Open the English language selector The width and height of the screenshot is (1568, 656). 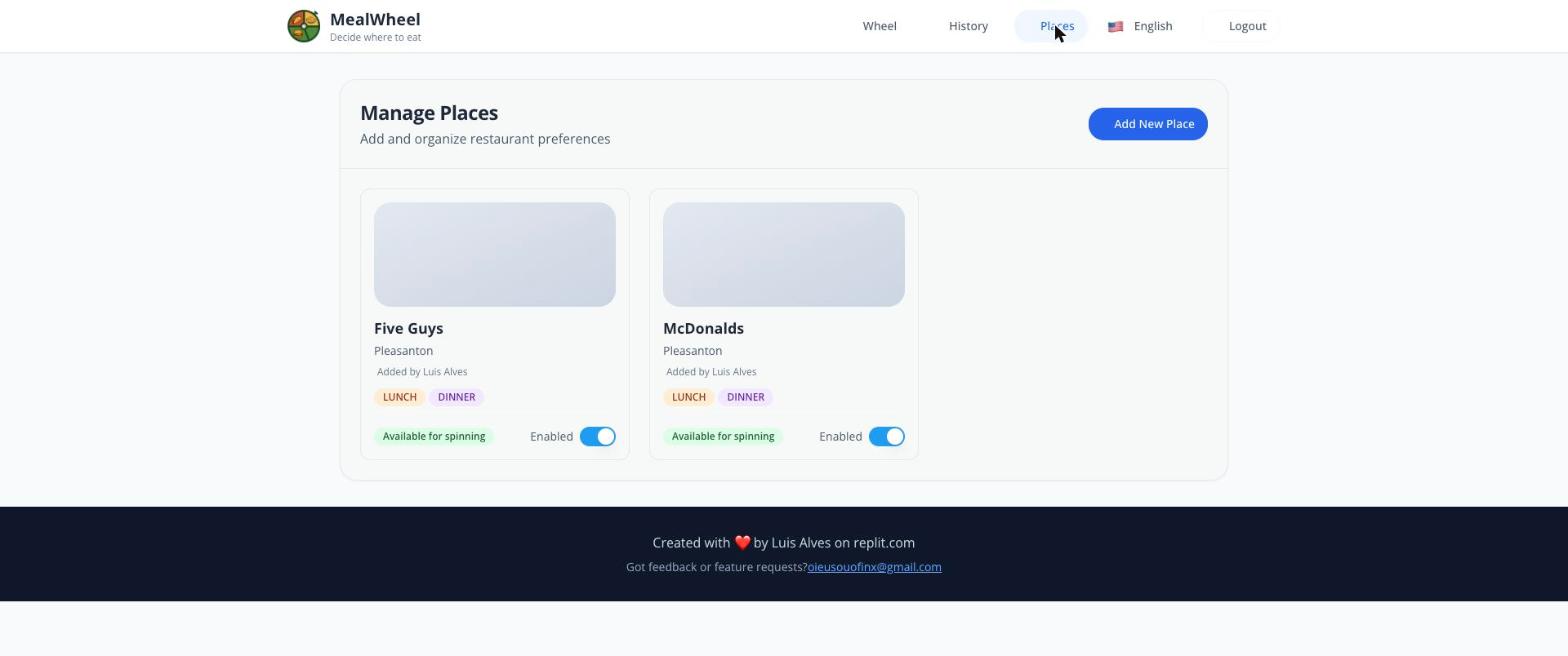pyautogui.click(x=1140, y=26)
